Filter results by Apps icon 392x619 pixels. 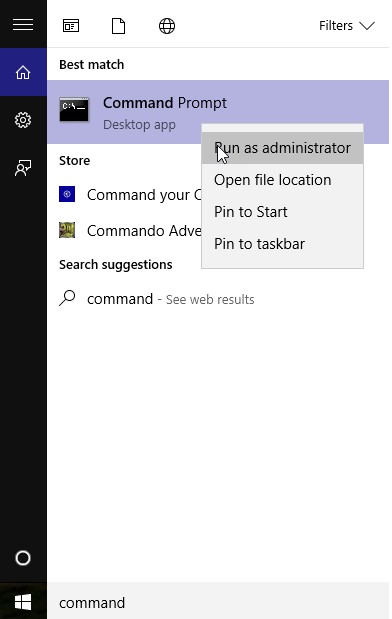click(x=71, y=26)
